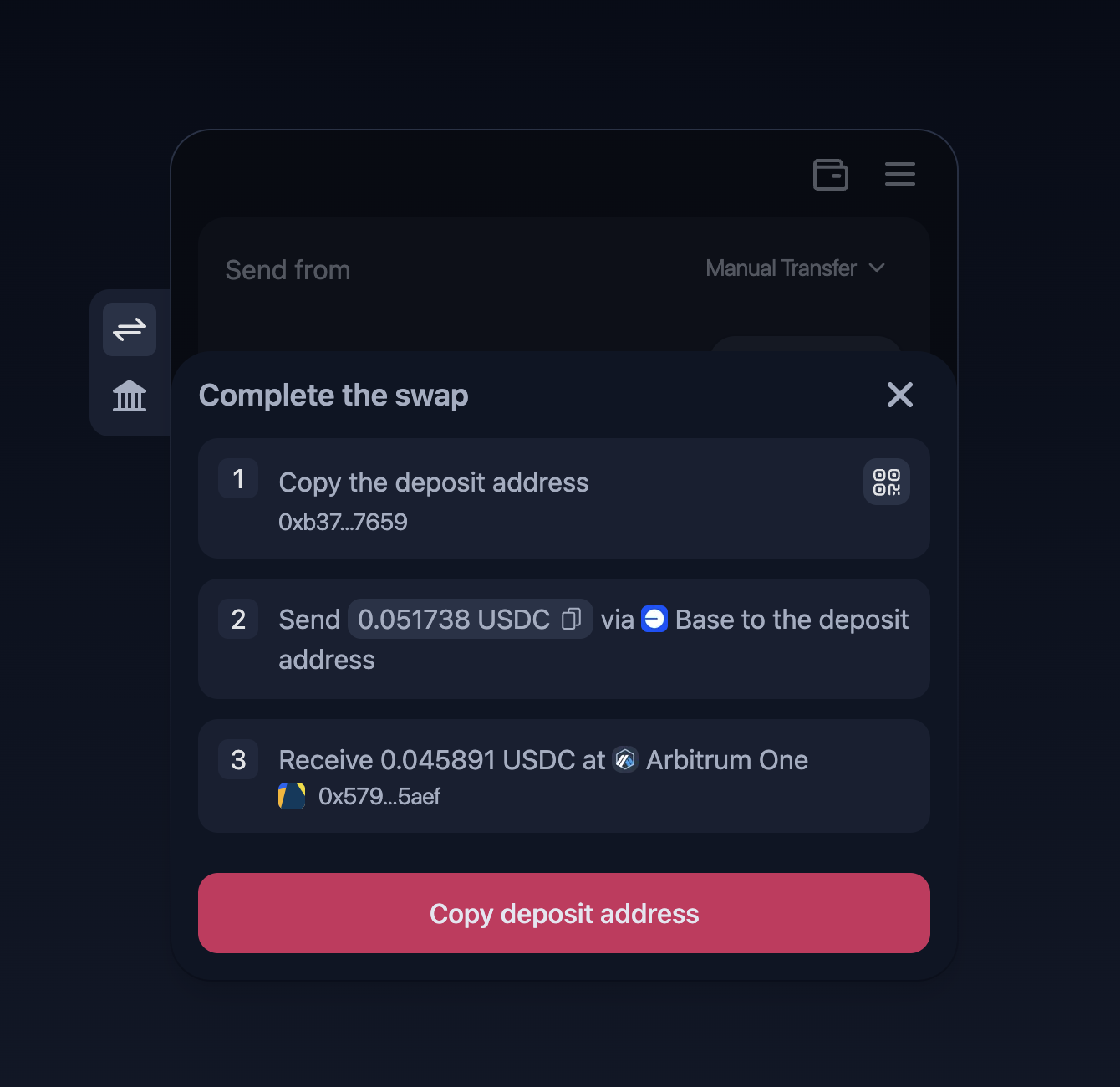Open the bank building sidebar icon

pos(130,396)
